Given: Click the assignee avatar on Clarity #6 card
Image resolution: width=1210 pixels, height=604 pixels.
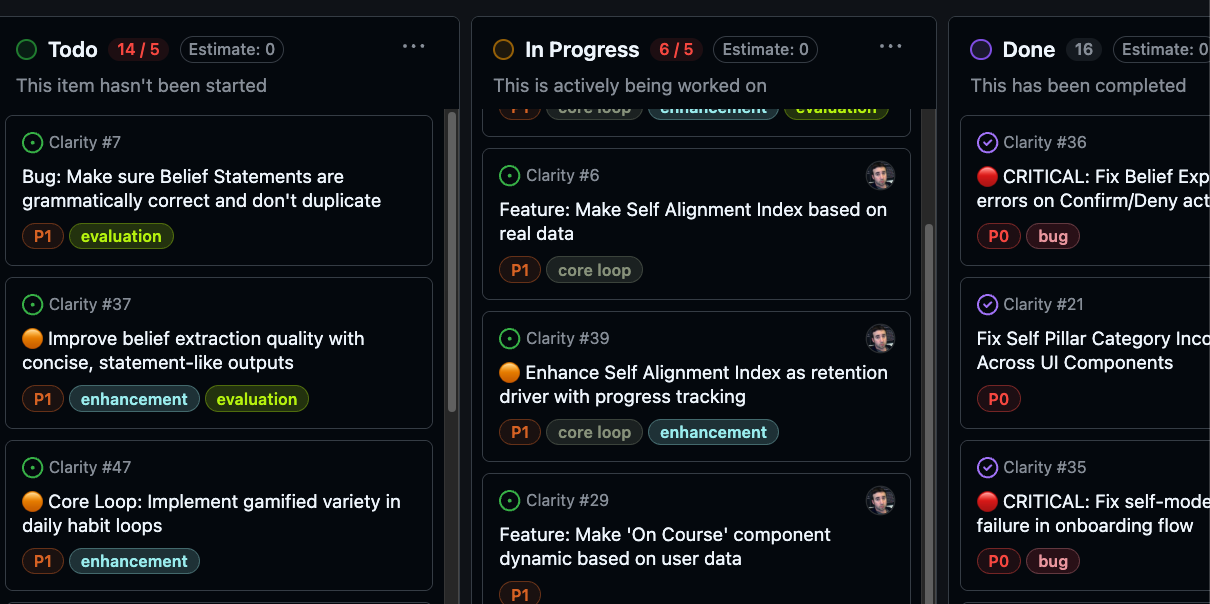Looking at the screenshot, I should point(880,176).
